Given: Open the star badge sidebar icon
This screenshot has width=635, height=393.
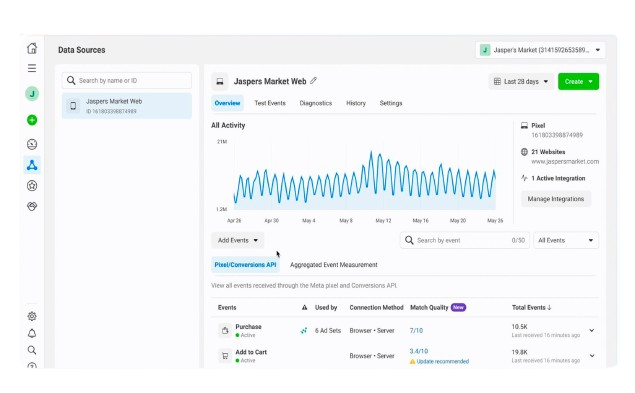Looking at the screenshot, I should [x=32, y=186].
